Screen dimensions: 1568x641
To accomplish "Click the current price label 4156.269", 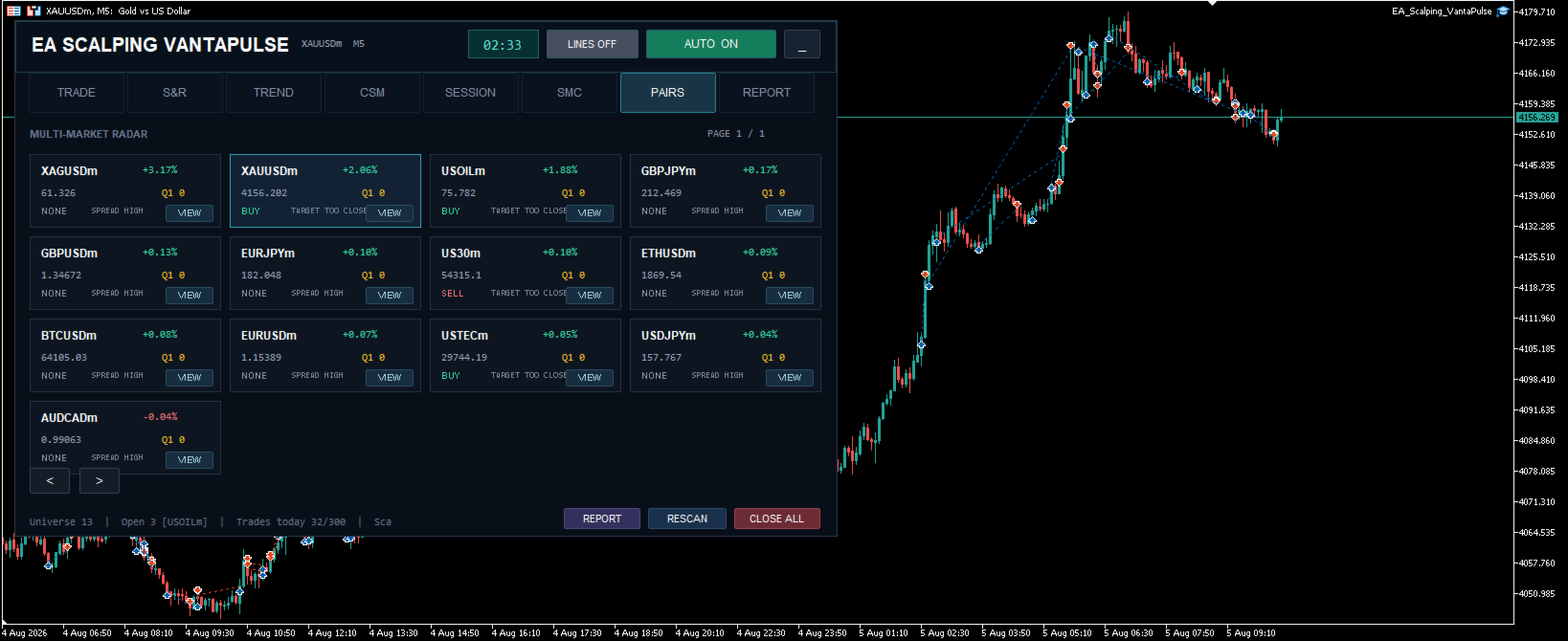I will (x=1536, y=118).
